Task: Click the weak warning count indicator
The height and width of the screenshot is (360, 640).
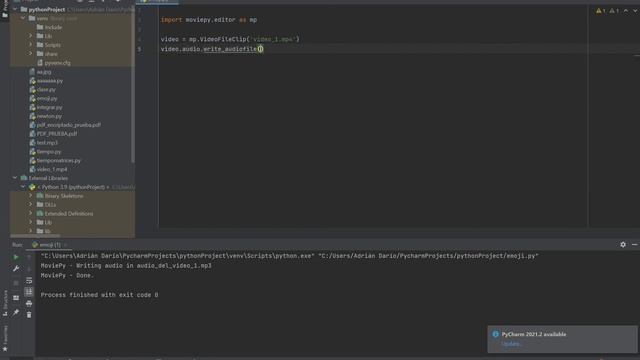Action: pyautogui.click(x=614, y=11)
